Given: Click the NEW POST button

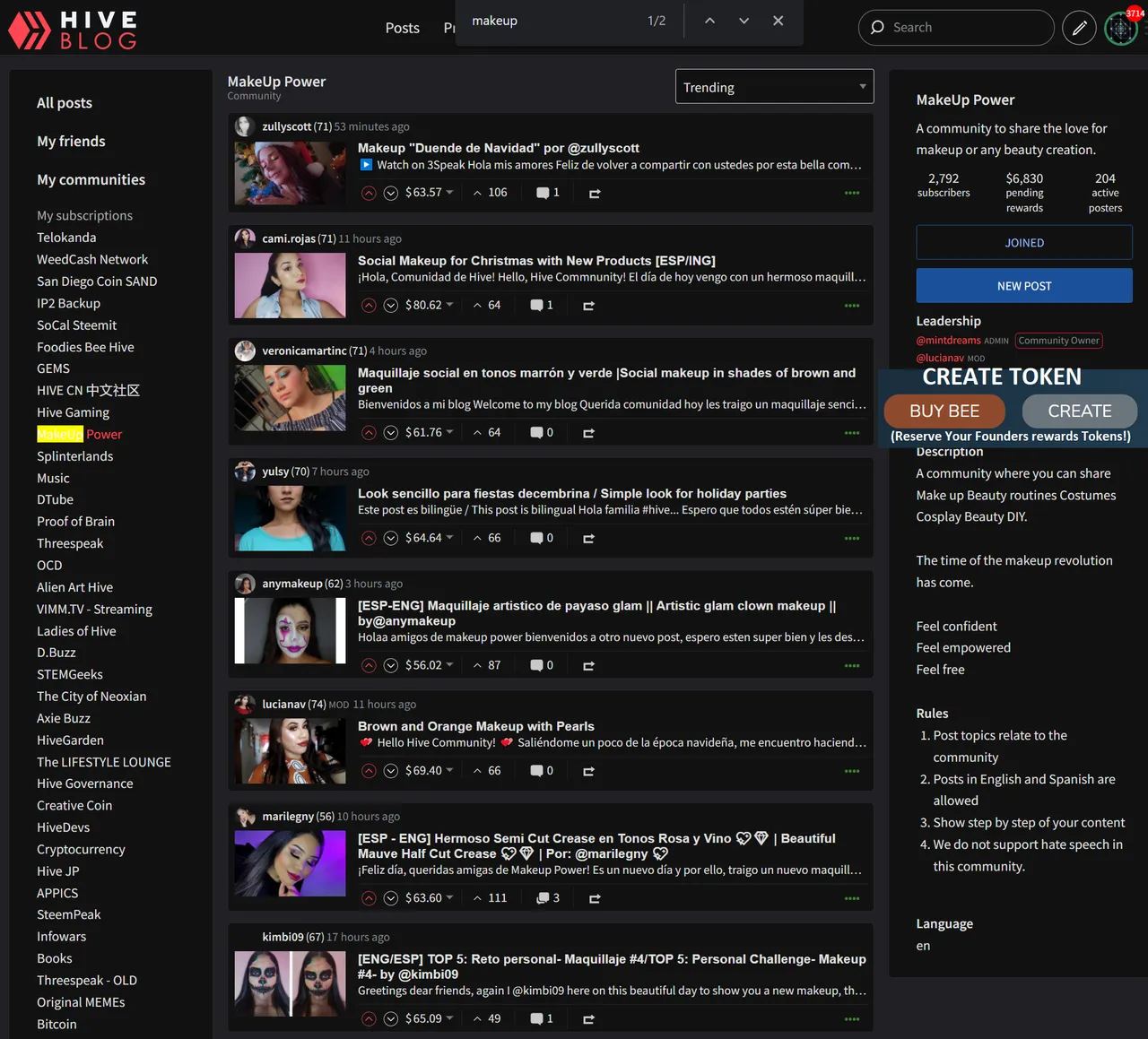Looking at the screenshot, I should (x=1024, y=286).
